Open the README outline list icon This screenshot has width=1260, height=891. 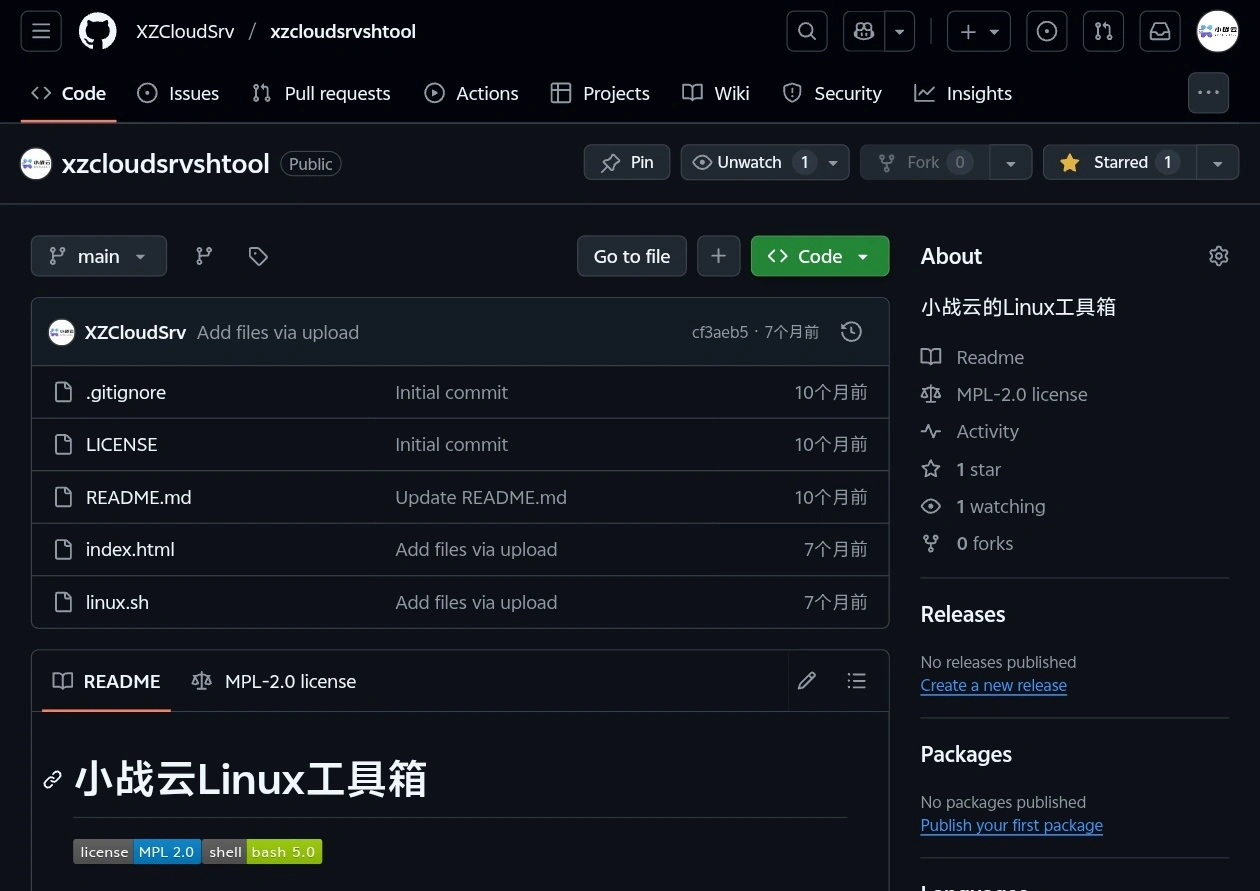point(856,680)
